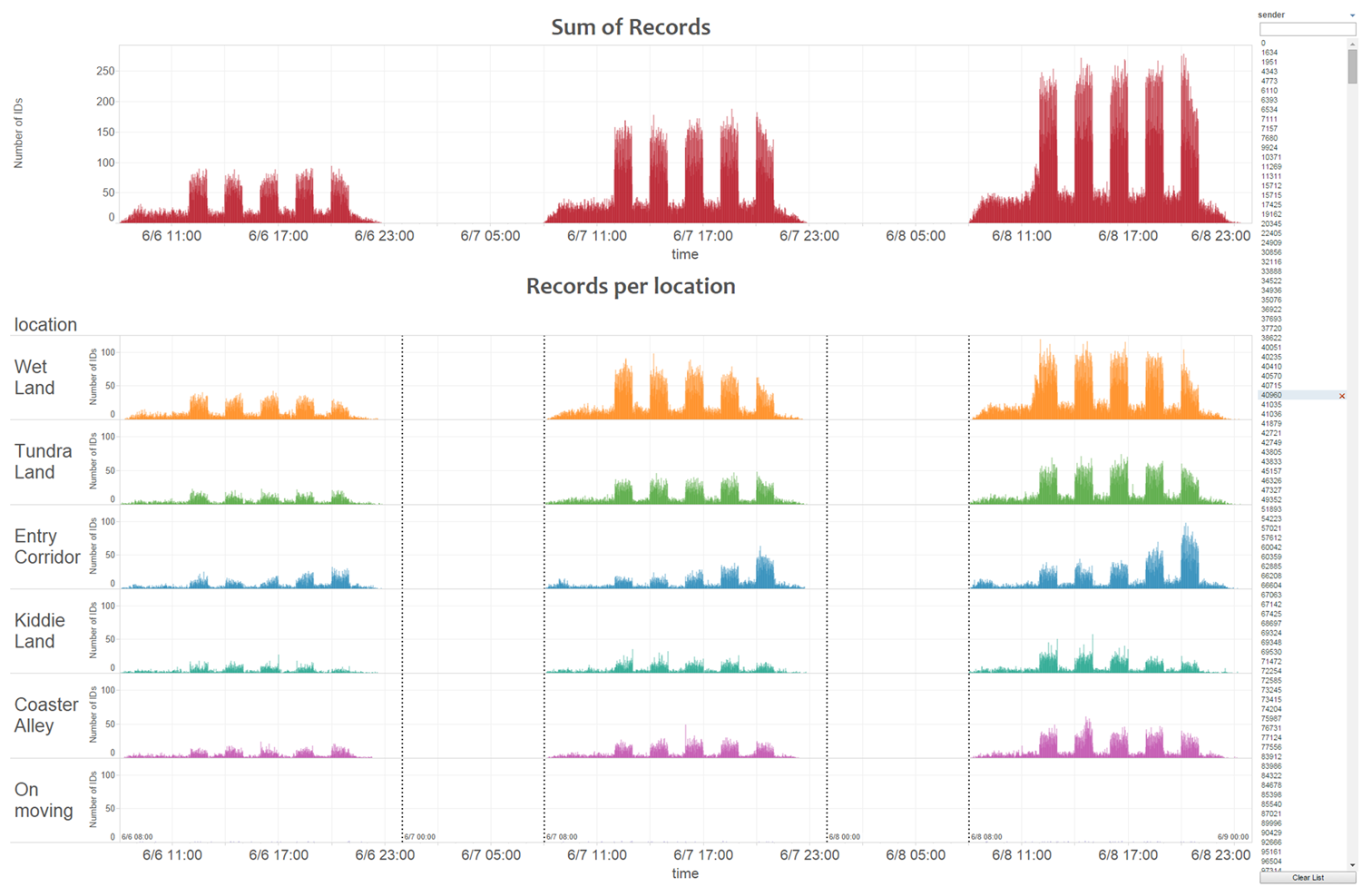The width and height of the screenshot is (1372, 887).
Task: Click the Kiddie Land location label
Action: [x=40, y=631]
